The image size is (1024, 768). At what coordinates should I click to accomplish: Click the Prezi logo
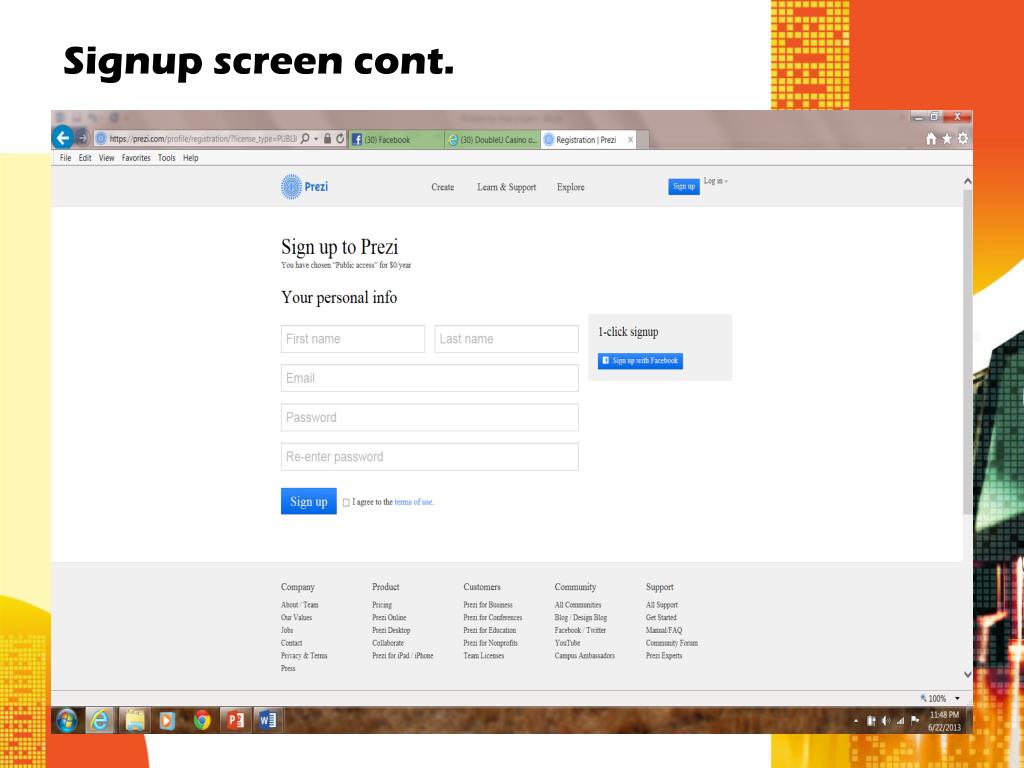coord(304,187)
